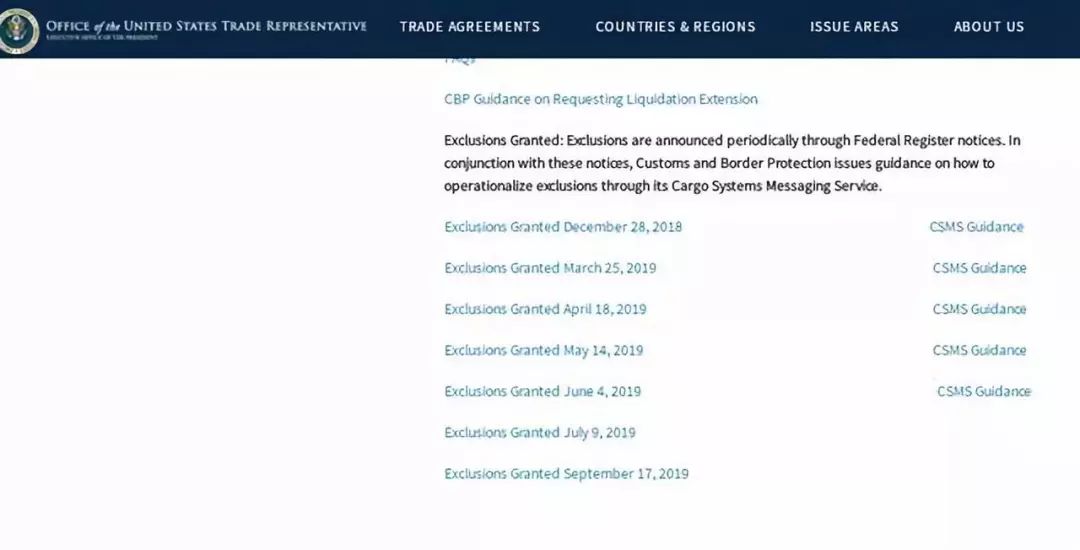Click the partially hidden FAQs link
This screenshot has width=1080, height=550.
pyautogui.click(x=460, y=61)
